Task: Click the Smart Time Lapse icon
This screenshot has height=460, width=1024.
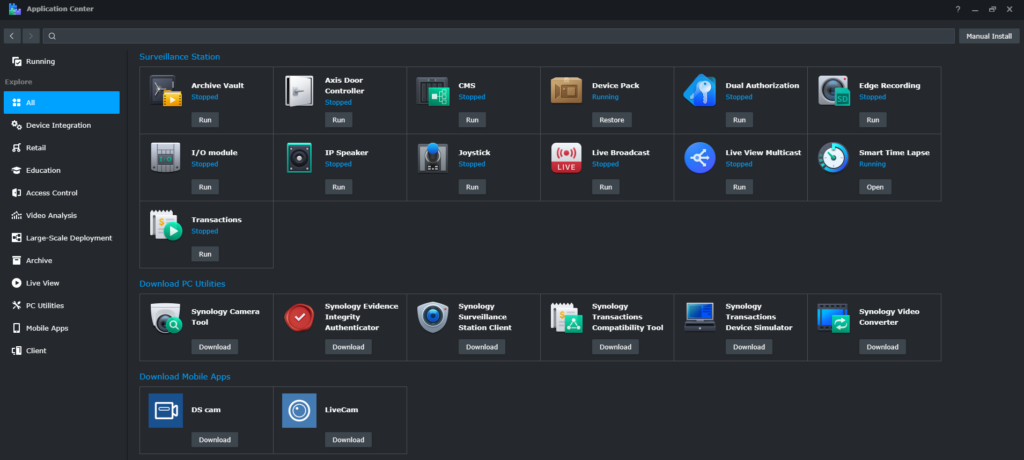Action: (x=833, y=157)
